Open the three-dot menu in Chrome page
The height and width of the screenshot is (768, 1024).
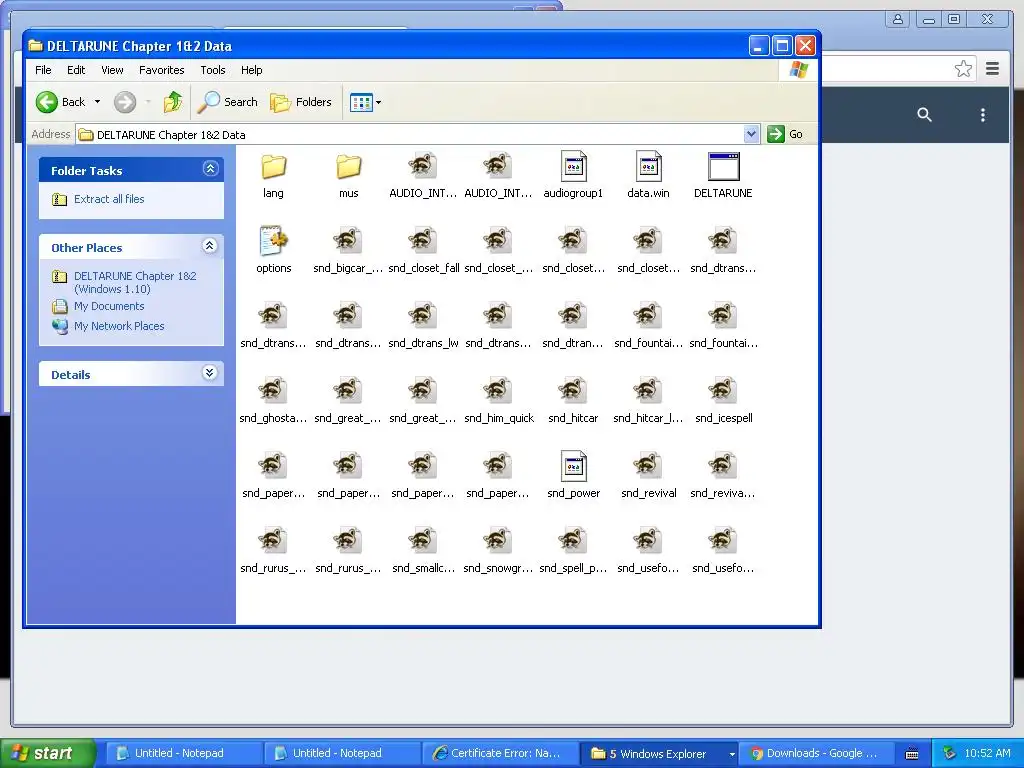coord(982,115)
